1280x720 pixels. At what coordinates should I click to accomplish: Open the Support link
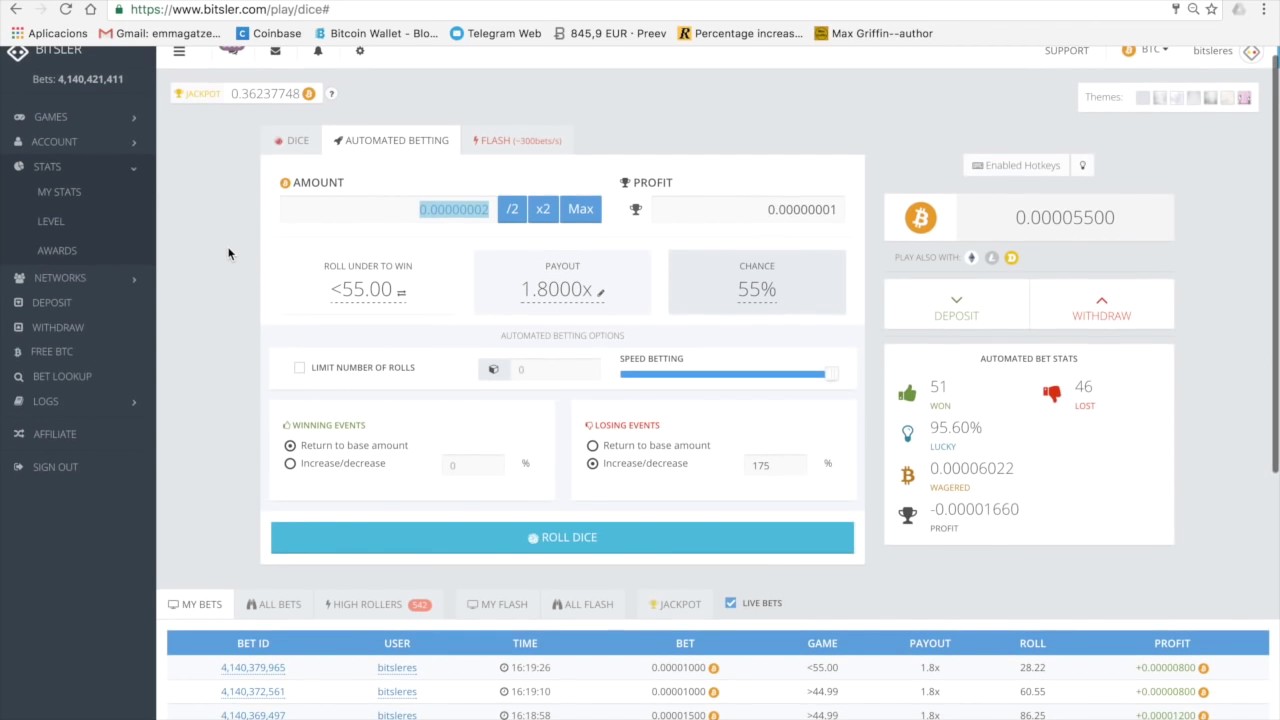click(1066, 51)
